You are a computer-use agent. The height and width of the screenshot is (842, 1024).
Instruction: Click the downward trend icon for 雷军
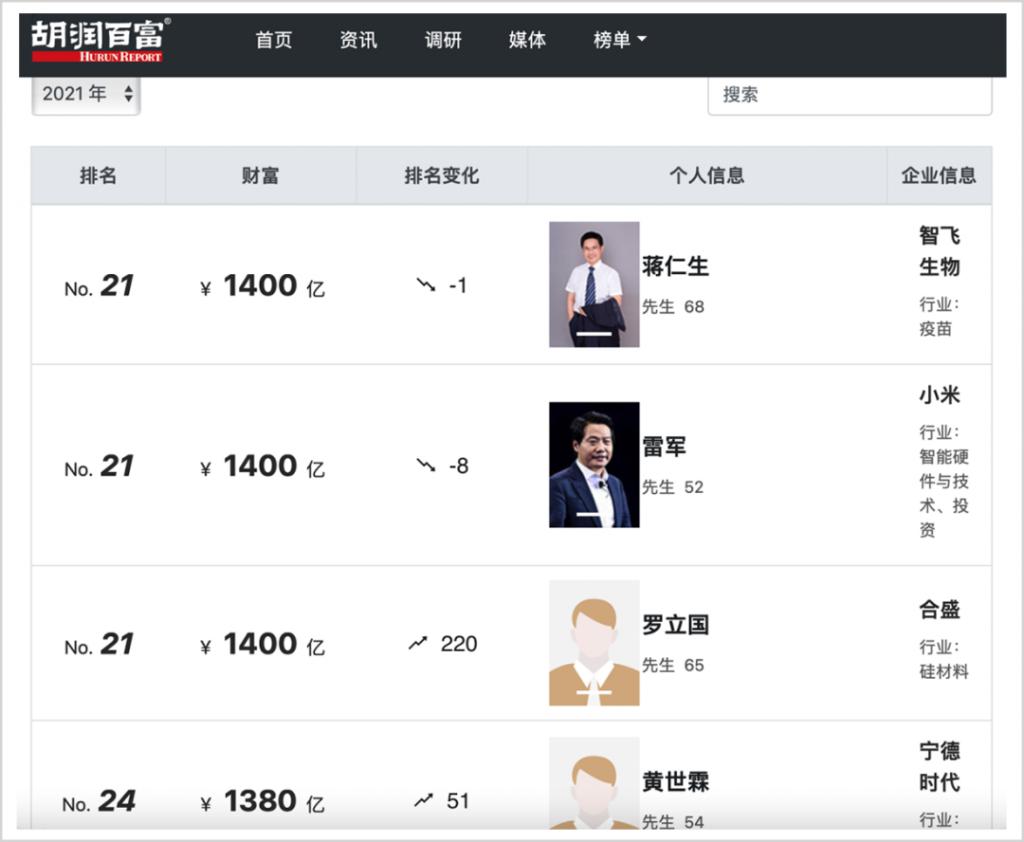point(426,465)
